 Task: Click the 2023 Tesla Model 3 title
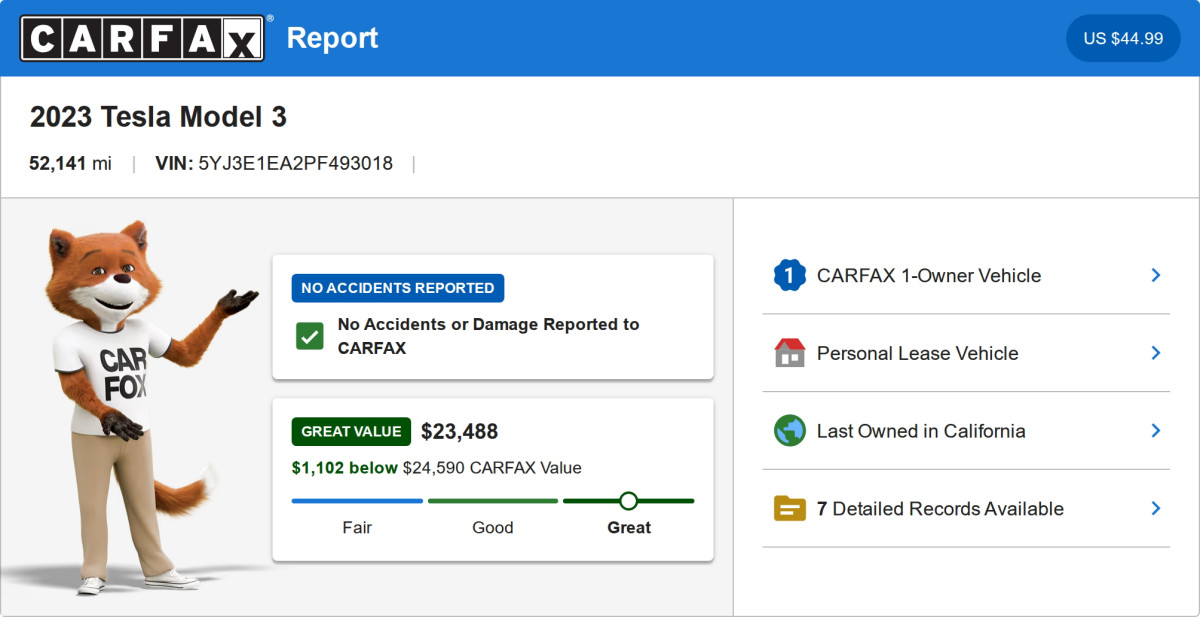[x=158, y=117]
